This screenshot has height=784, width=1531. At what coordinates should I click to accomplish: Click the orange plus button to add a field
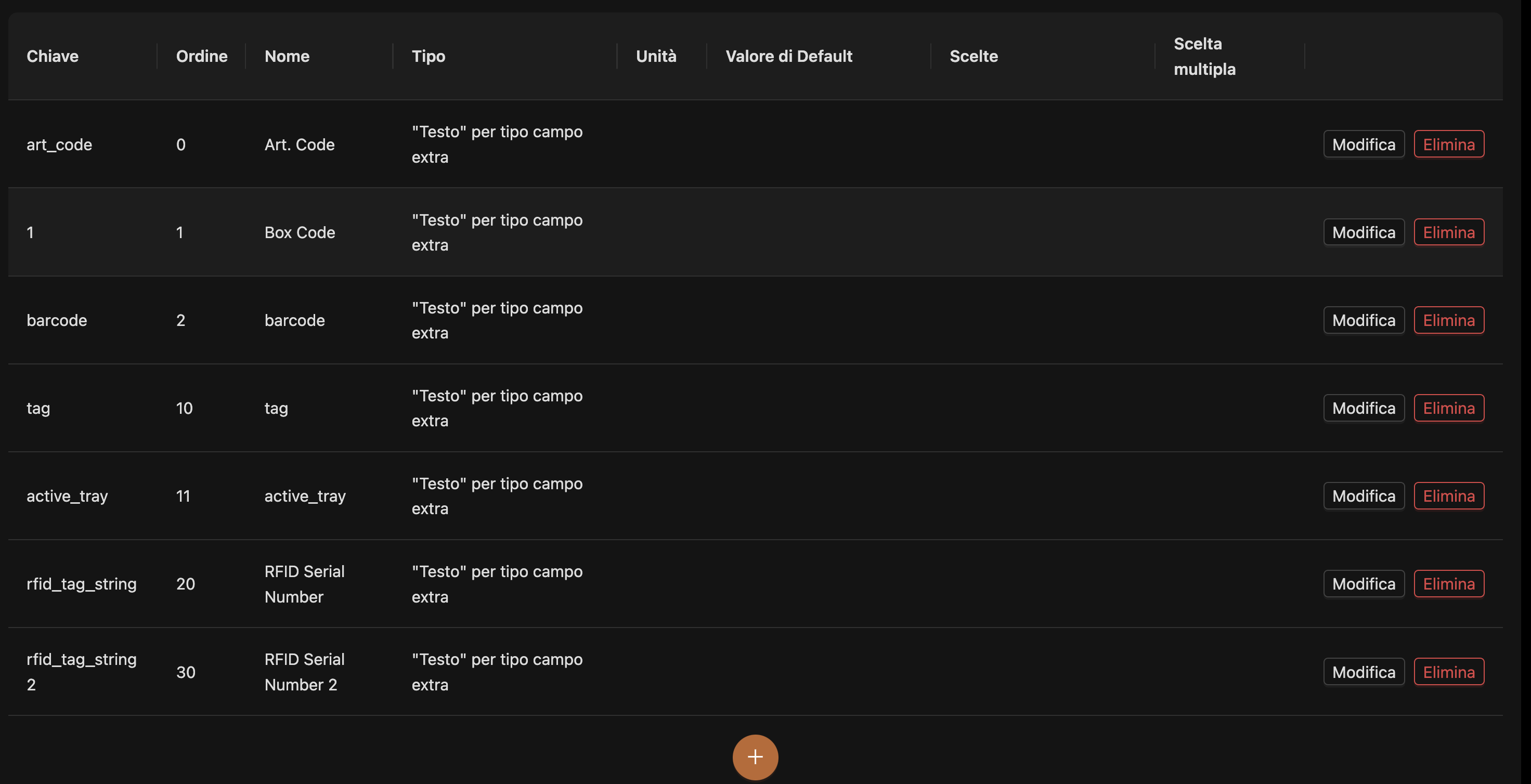coord(755,756)
